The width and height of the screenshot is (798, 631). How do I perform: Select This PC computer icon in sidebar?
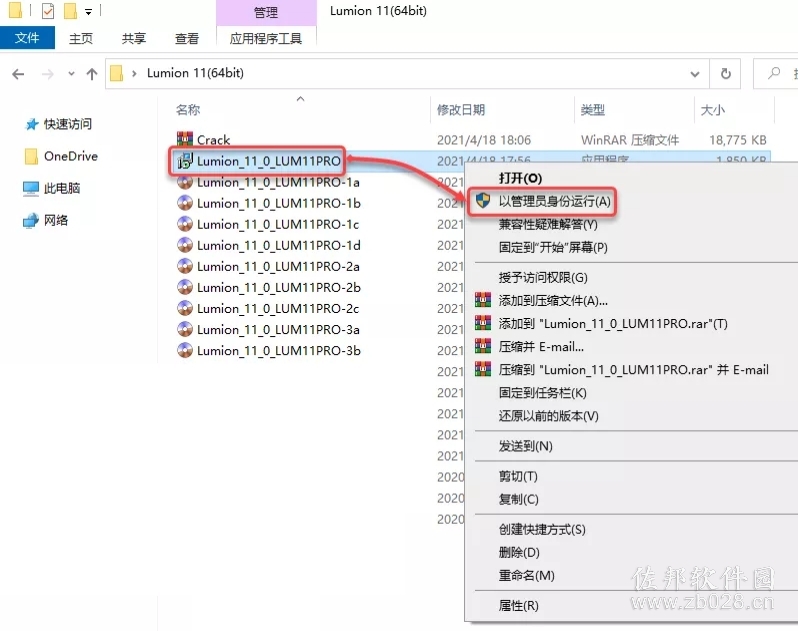coord(31,188)
